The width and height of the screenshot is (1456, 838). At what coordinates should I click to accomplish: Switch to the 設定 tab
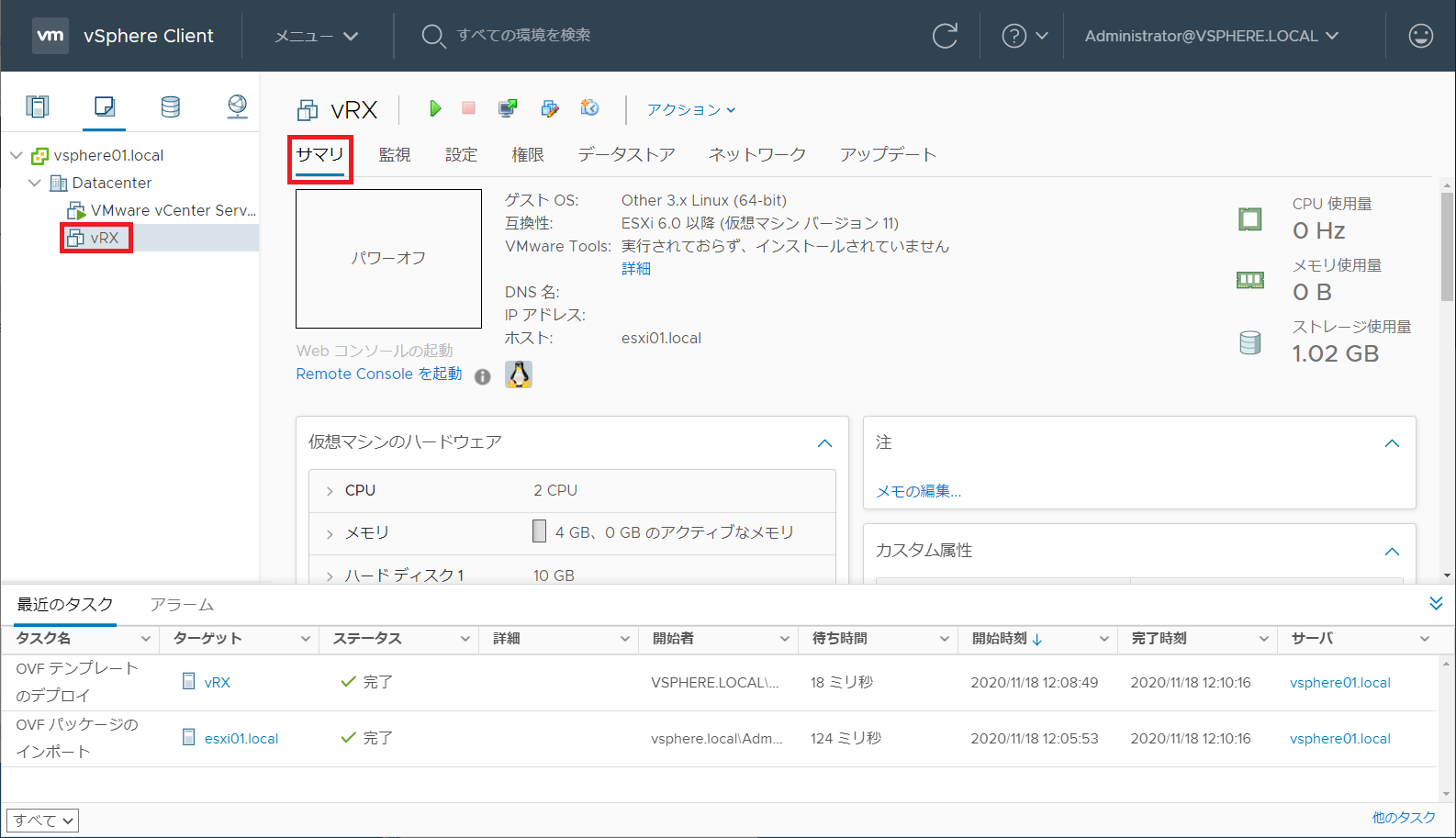[x=461, y=154]
